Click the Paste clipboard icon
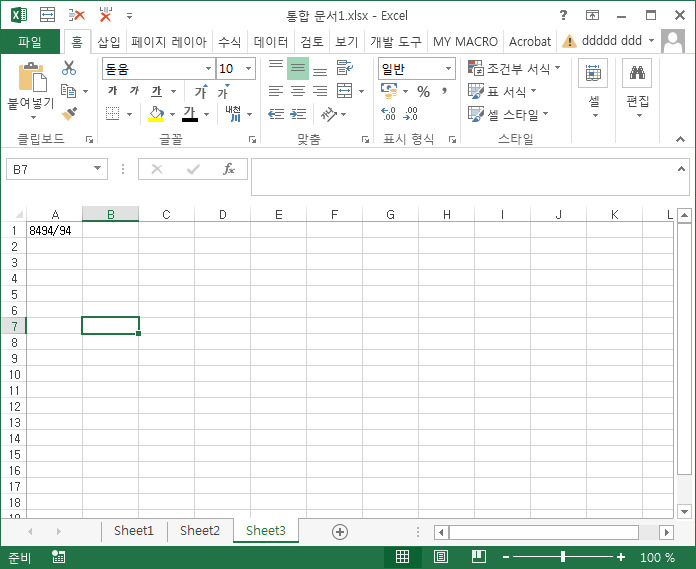Viewport: 696px width, 569px height. click(x=32, y=77)
